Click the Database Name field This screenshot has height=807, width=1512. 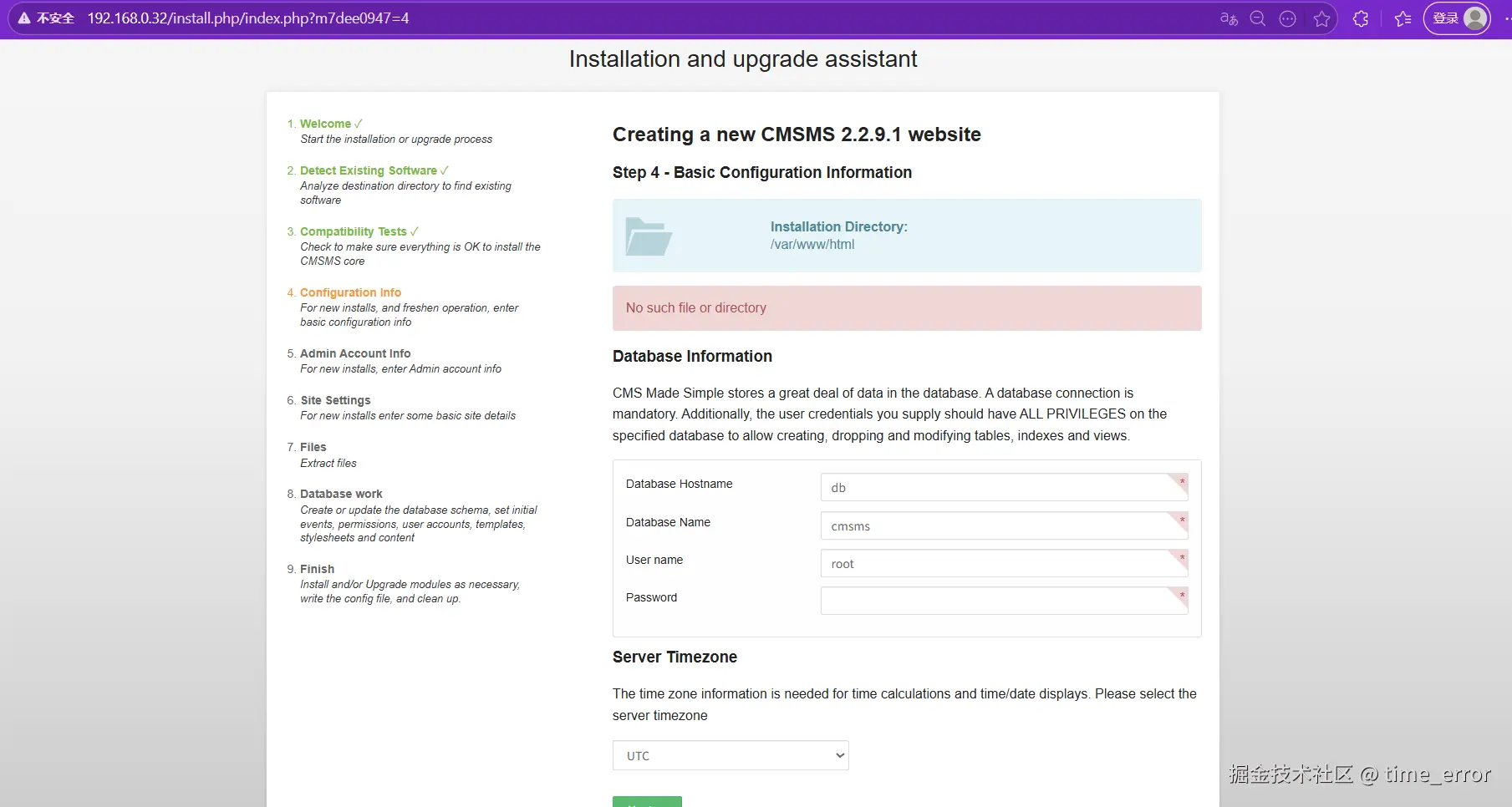(x=1004, y=526)
